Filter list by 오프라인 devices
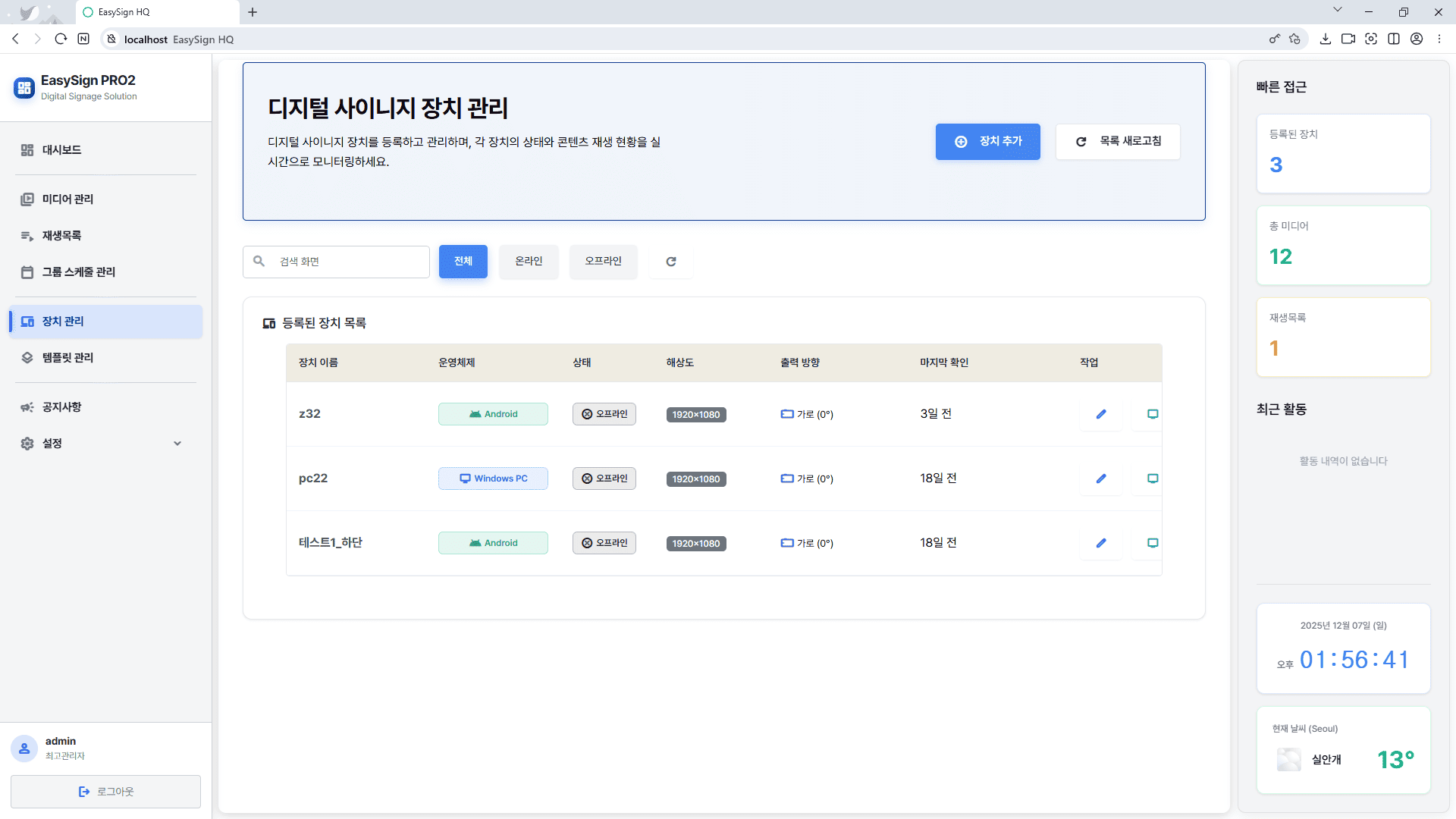Screen dimensions: 1456x819 (603, 262)
